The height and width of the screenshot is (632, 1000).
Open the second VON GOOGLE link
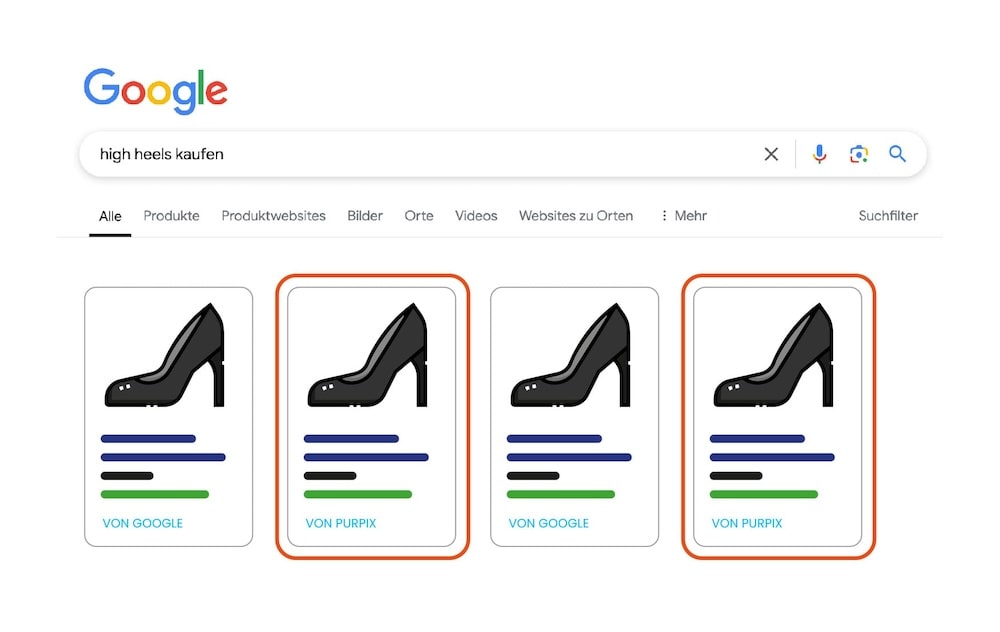coord(549,523)
